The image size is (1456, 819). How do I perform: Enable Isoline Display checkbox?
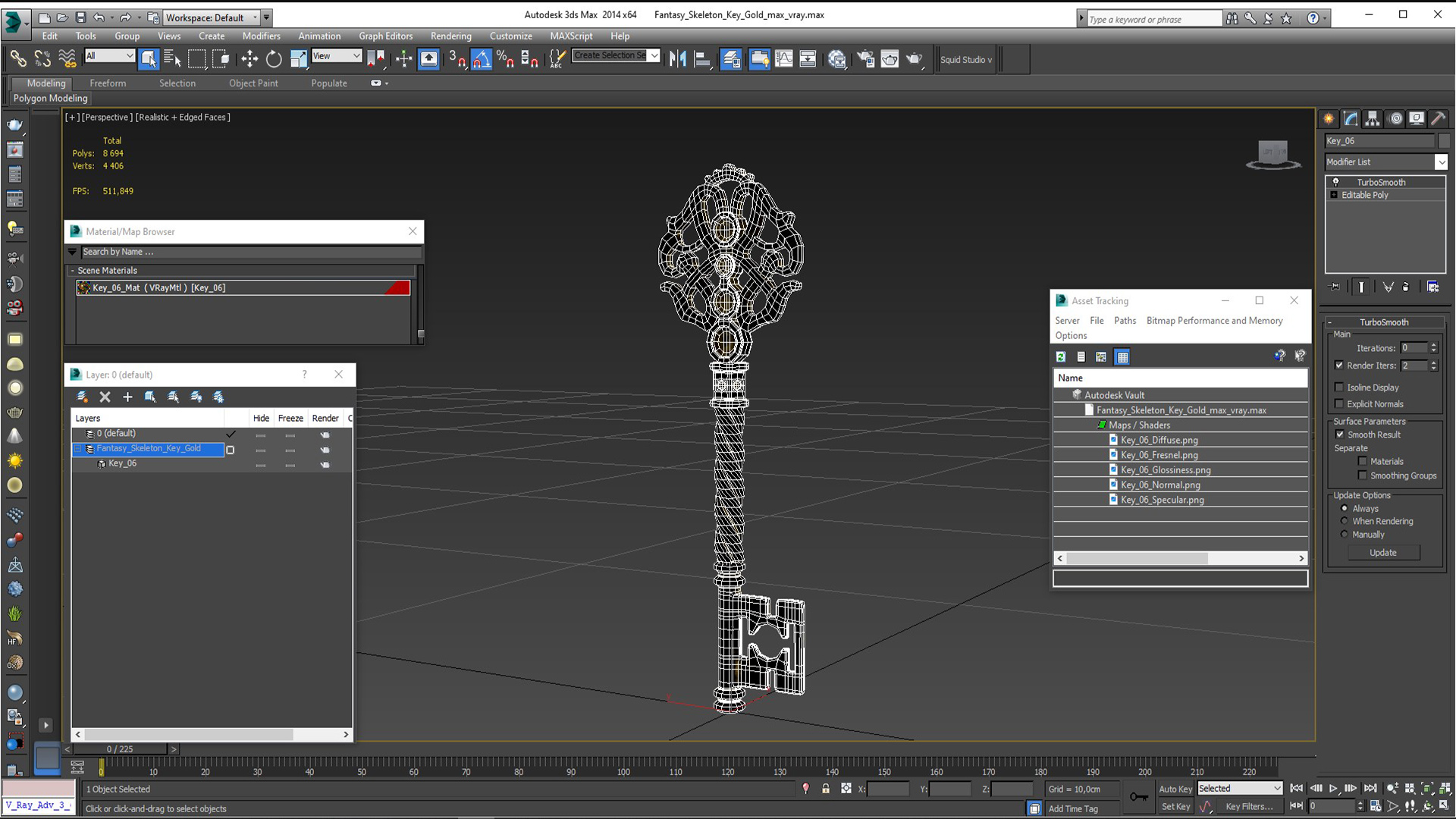pyautogui.click(x=1339, y=388)
